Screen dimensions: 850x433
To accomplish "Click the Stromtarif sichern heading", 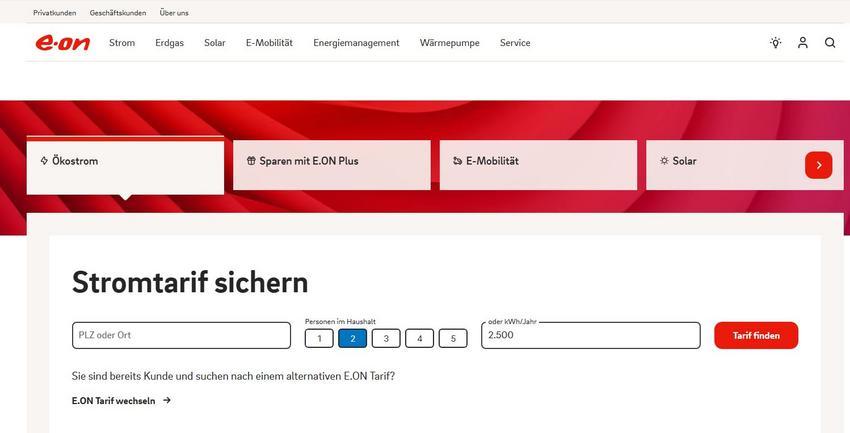I will coord(190,282).
